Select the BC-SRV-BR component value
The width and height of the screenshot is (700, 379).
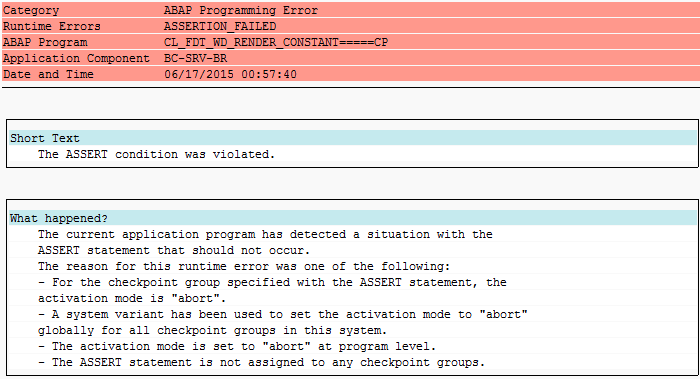tap(196, 58)
